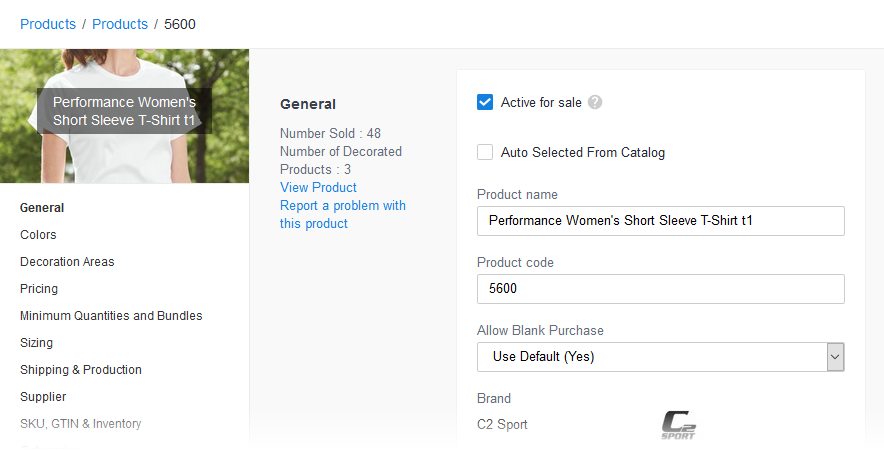Open the Colors section in sidebar
This screenshot has height=450, width=884.
38,235
